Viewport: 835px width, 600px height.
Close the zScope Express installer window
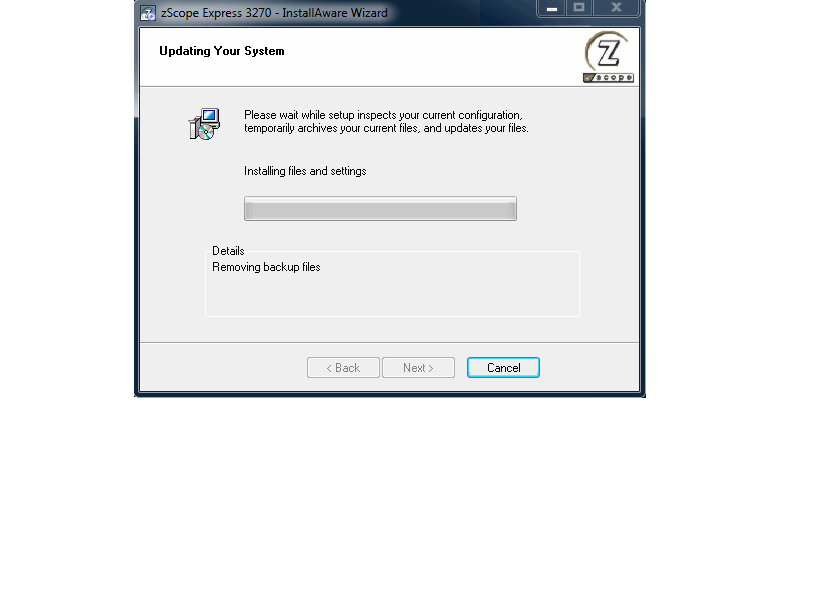click(616, 9)
